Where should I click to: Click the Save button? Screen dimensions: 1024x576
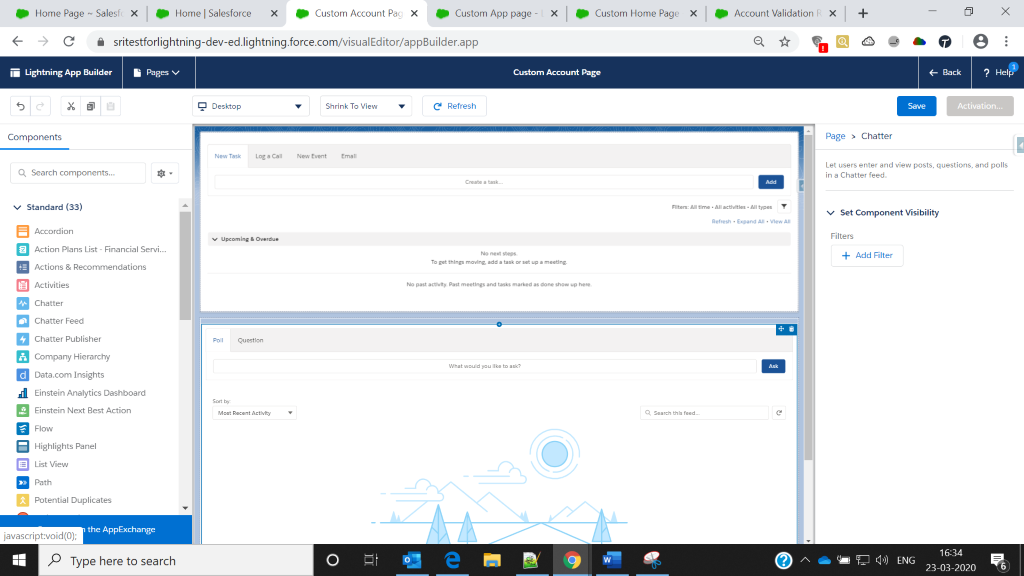[916, 106]
